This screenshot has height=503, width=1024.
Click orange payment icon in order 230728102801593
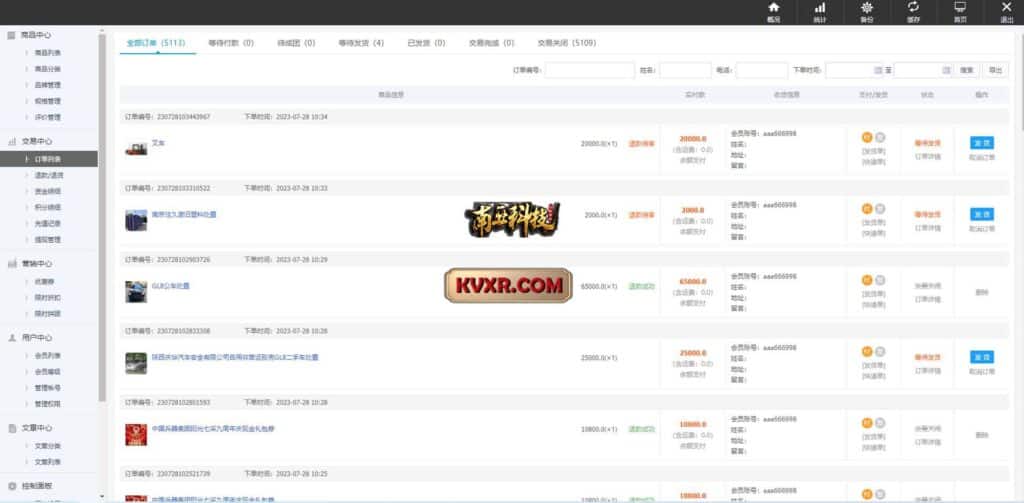[867, 423]
